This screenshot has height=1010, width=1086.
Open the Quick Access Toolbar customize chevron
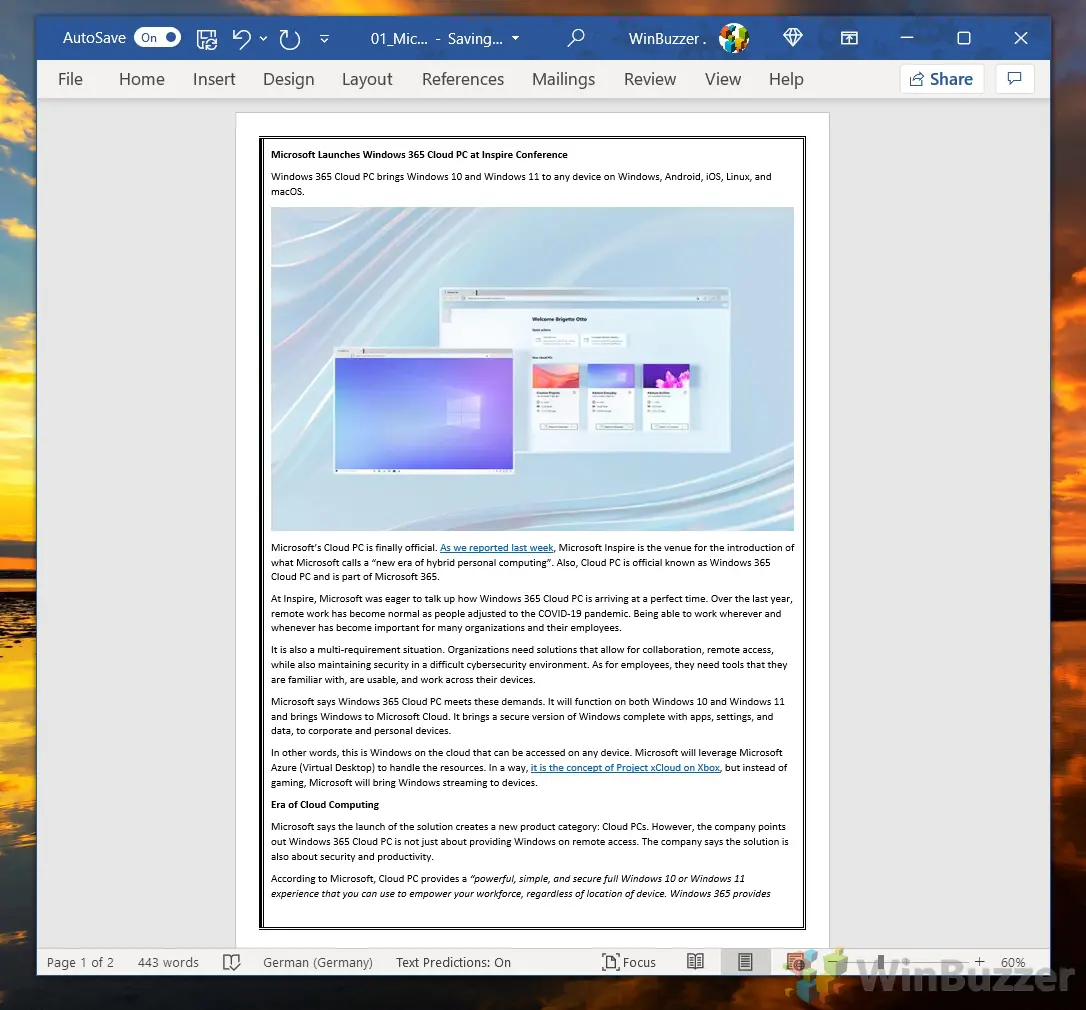tap(324, 38)
